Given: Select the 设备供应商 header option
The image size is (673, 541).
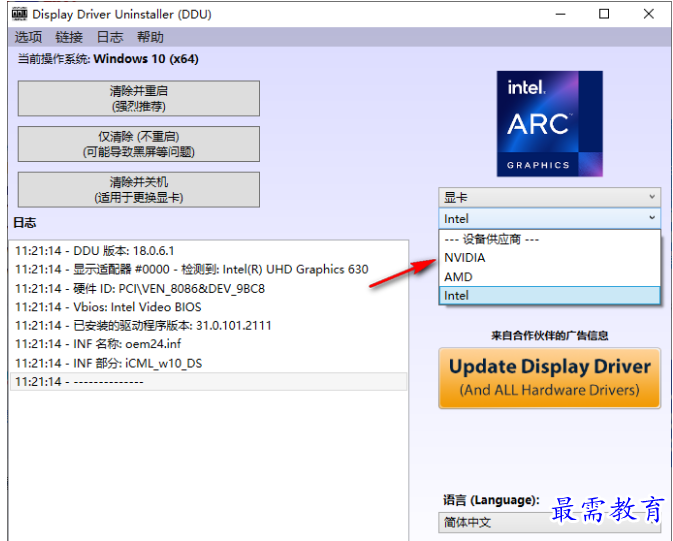Looking at the screenshot, I should pyautogui.click(x=549, y=239).
